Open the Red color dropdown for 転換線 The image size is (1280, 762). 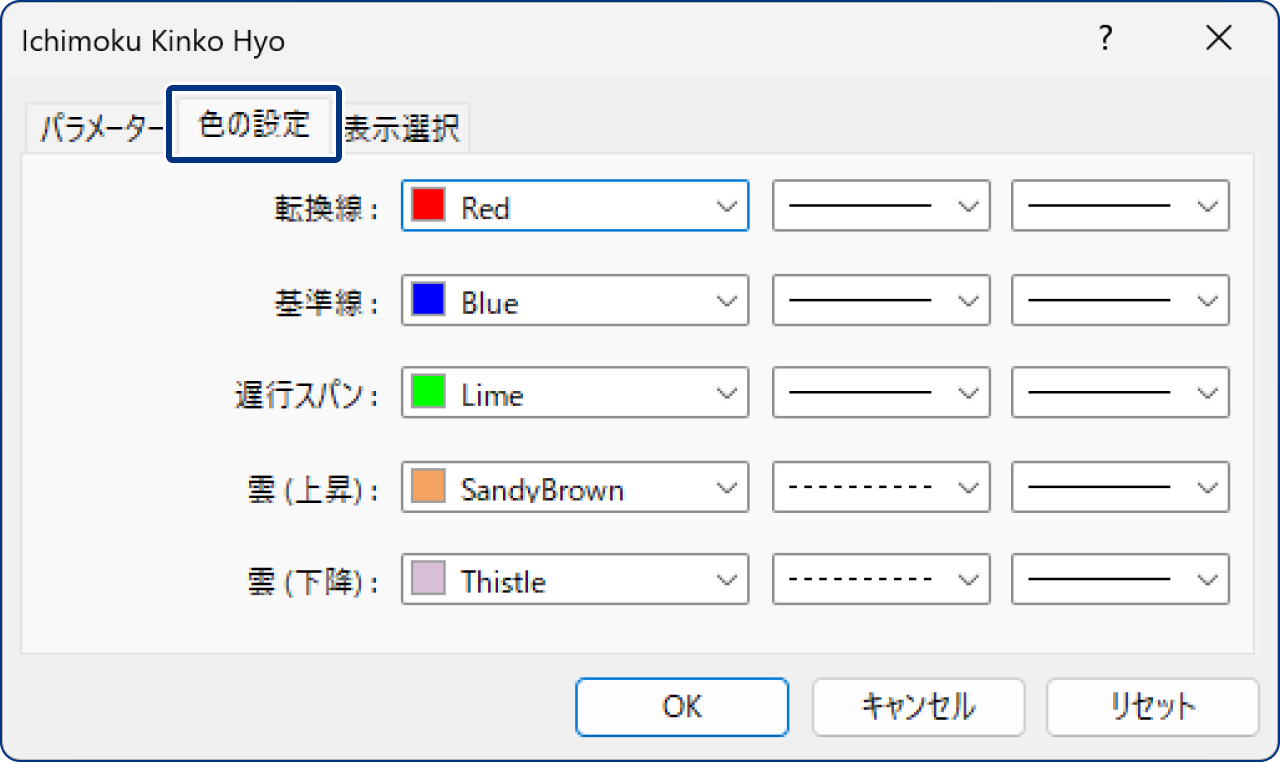(x=574, y=206)
